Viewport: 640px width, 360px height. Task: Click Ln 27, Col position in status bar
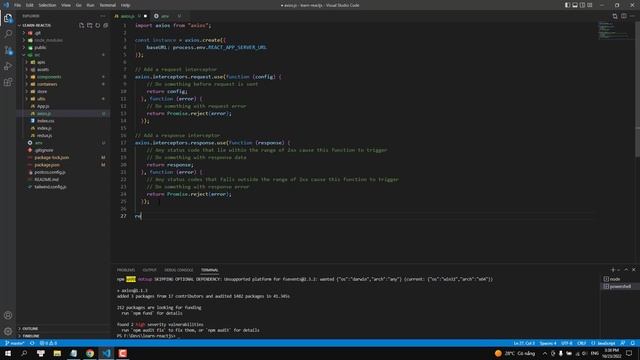tap(524, 343)
